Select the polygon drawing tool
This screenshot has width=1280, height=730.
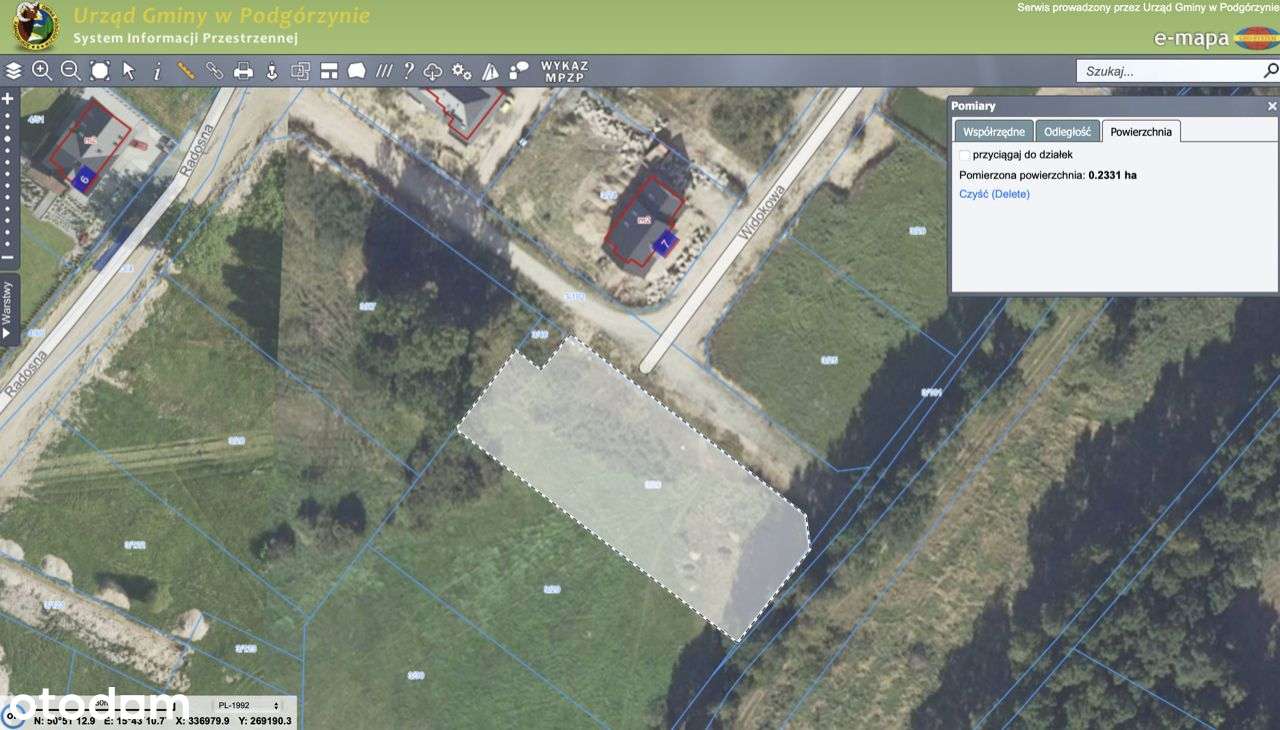pos(357,71)
